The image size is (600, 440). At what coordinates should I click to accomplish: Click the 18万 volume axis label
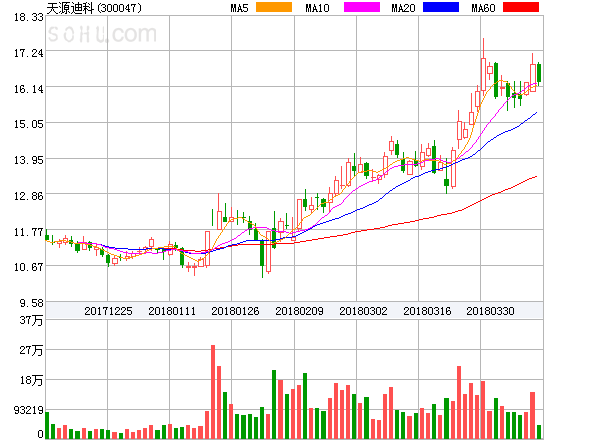31,380
